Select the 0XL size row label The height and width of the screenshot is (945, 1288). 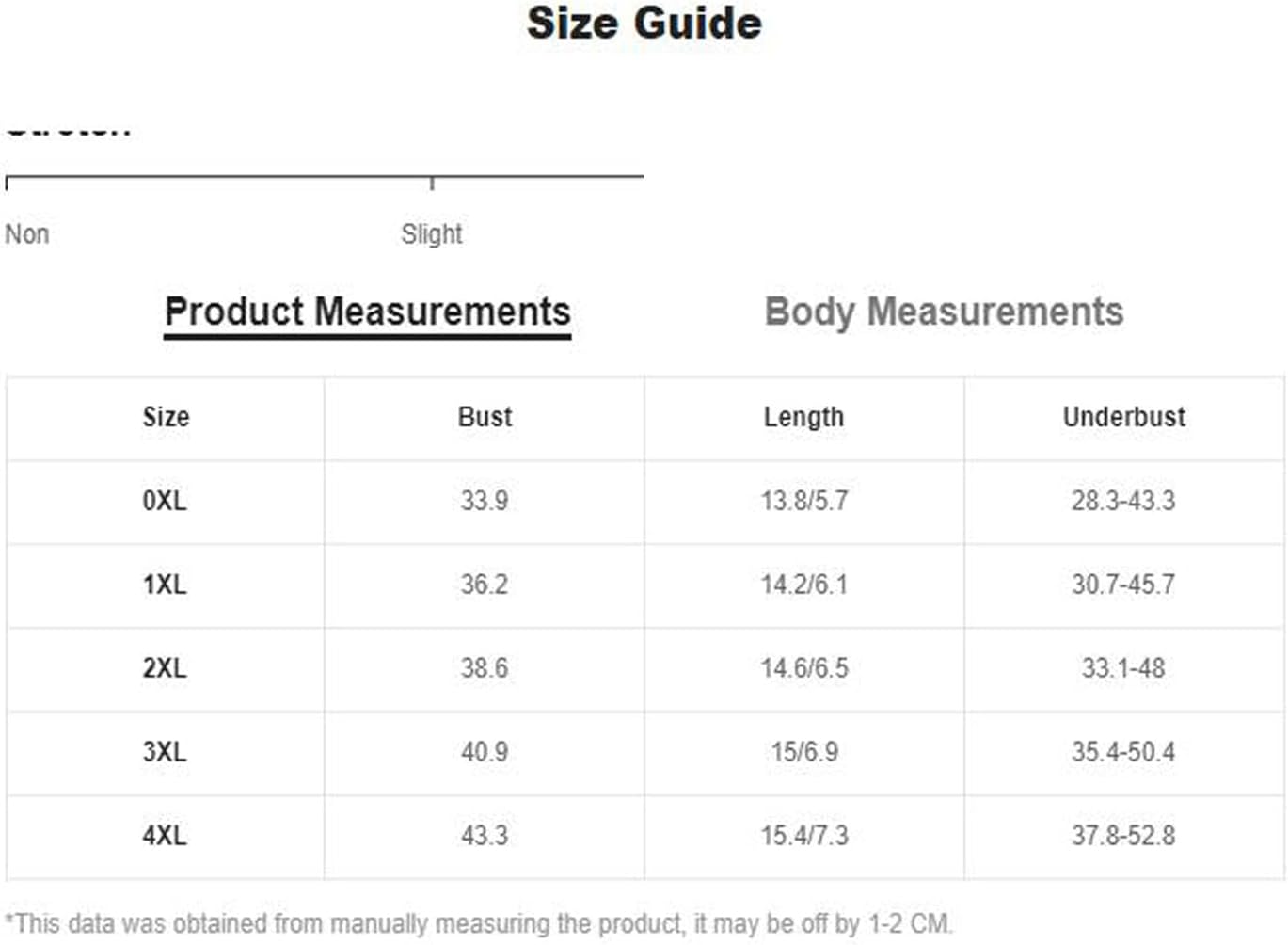click(x=165, y=501)
